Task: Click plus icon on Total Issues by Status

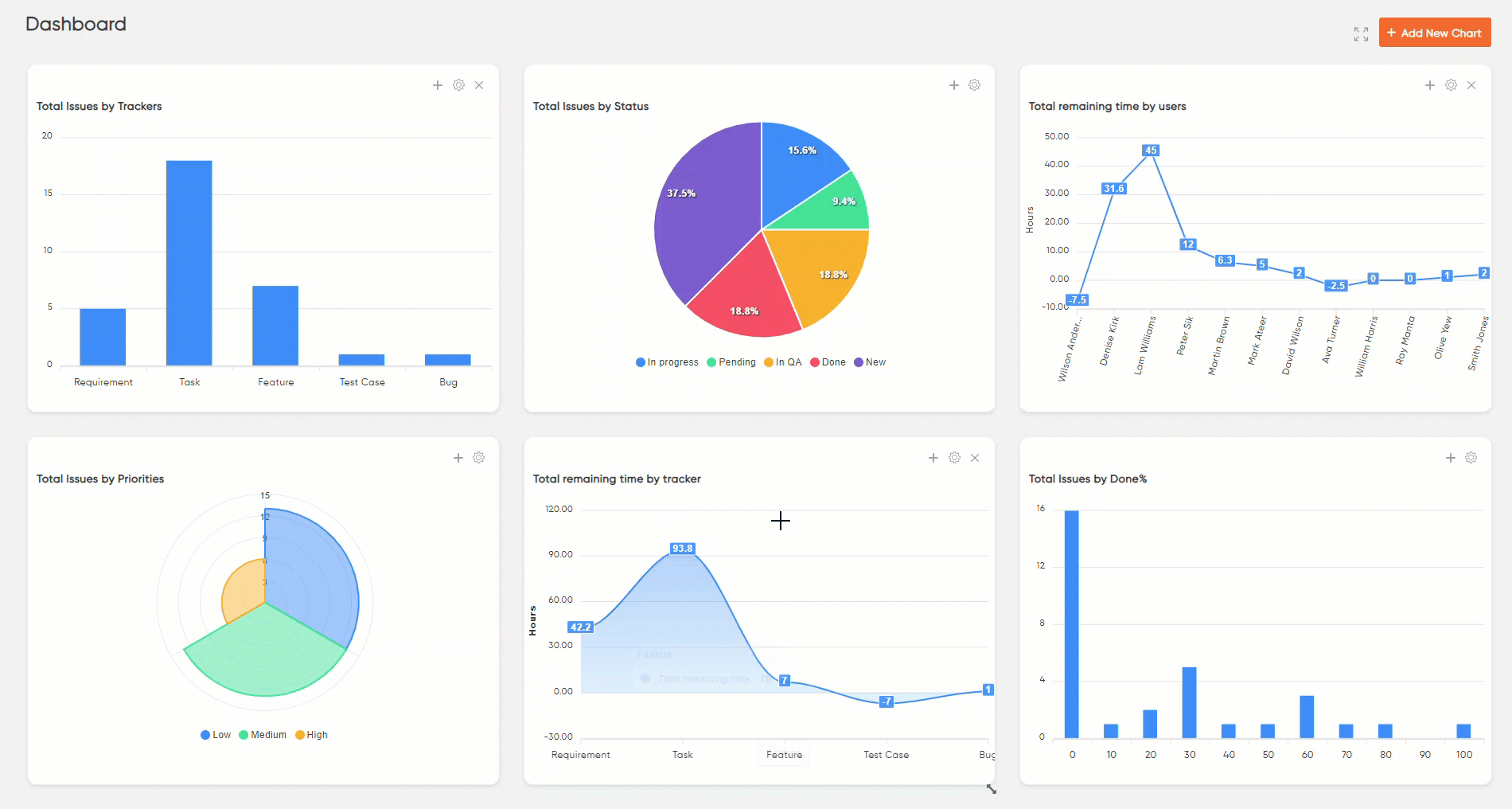Action: 953,85
